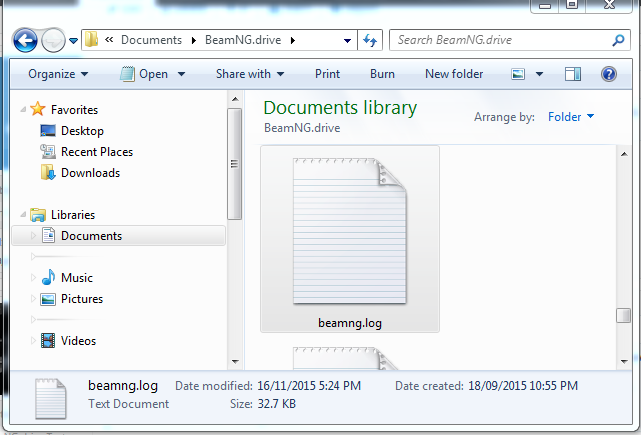Open the Share with menu
This screenshot has height=435, width=641.
(x=250, y=74)
